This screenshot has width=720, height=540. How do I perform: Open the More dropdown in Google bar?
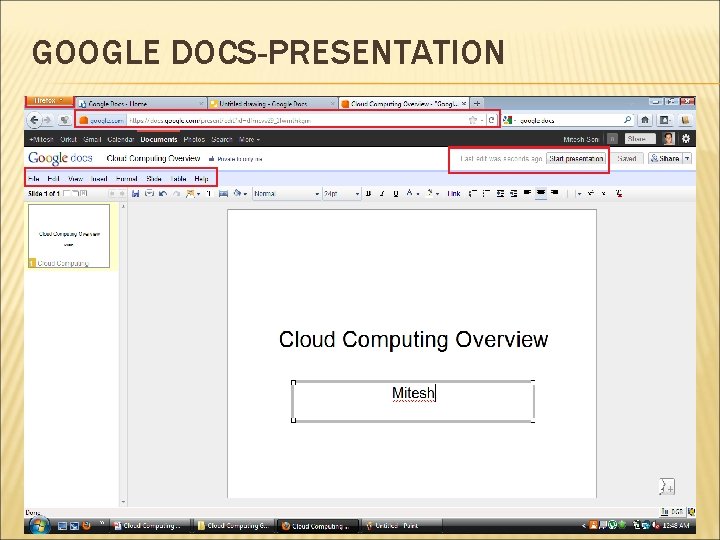249,139
